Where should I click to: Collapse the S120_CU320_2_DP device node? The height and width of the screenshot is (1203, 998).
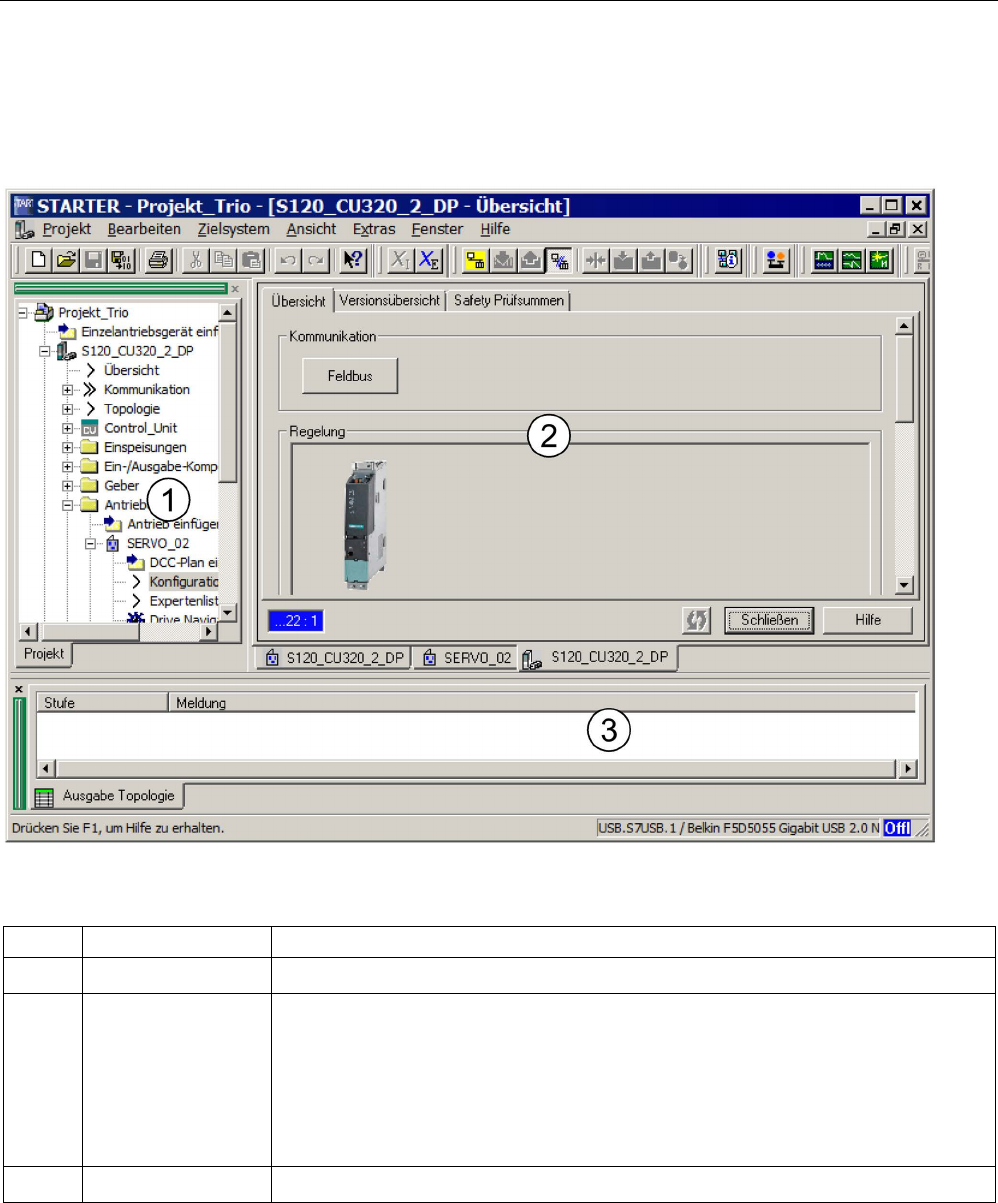43,351
